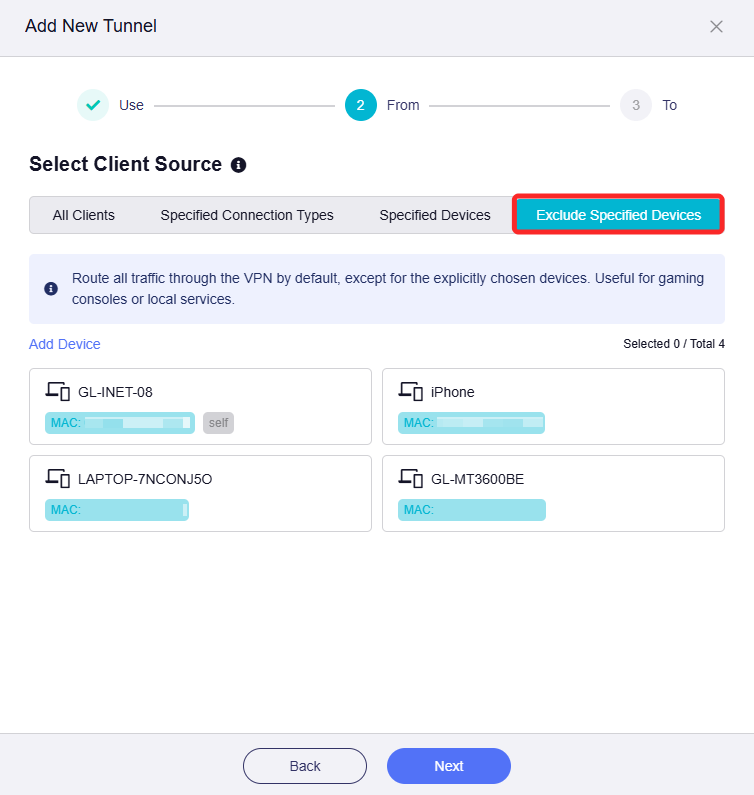Image resolution: width=754 pixels, height=795 pixels.
Task: Select the iPhone device card
Action: 553,407
